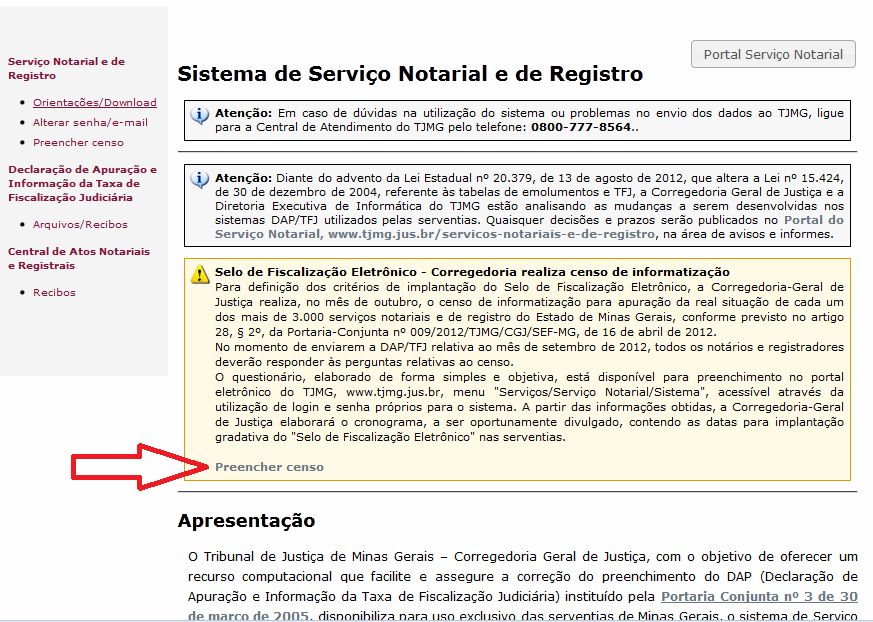
Task: Click the Apresentação section heading
Action: [x=246, y=520]
